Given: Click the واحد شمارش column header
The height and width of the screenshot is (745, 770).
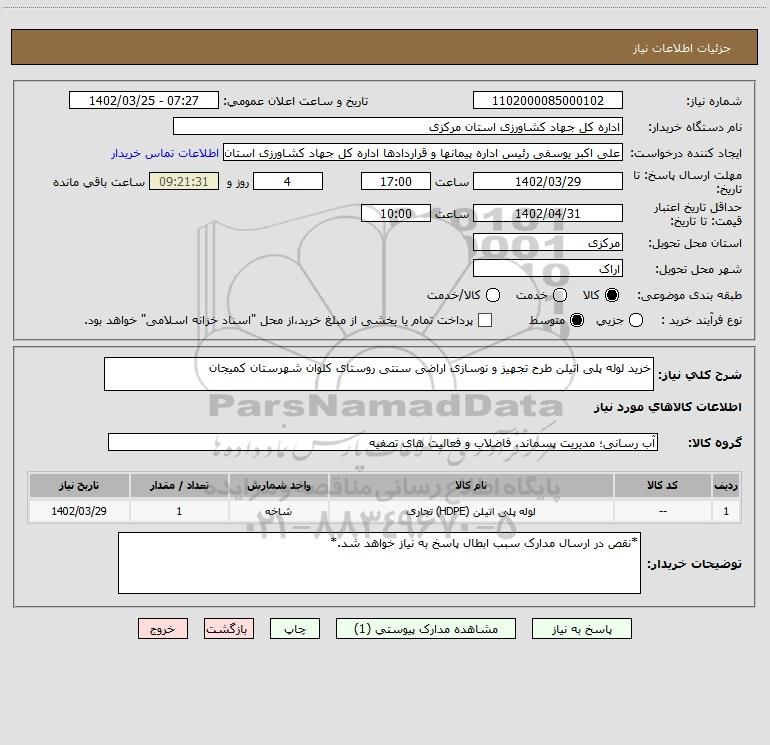Looking at the screenshot, I should point(278,485).
